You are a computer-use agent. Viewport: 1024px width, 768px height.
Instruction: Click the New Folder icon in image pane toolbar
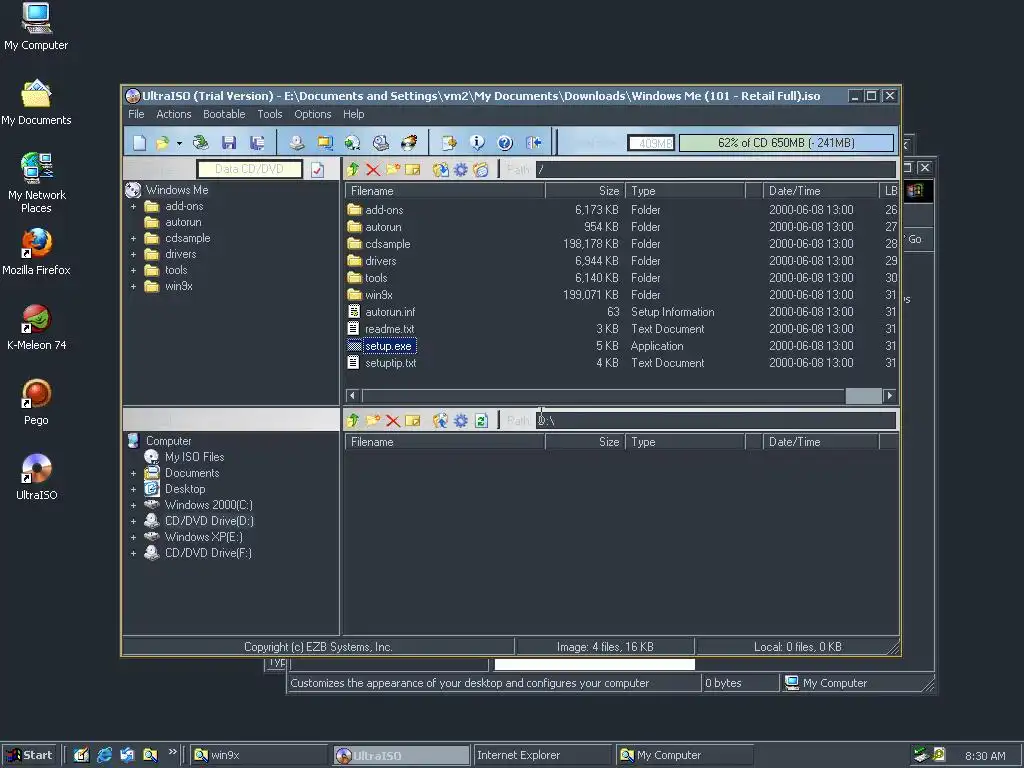point(392,170)
